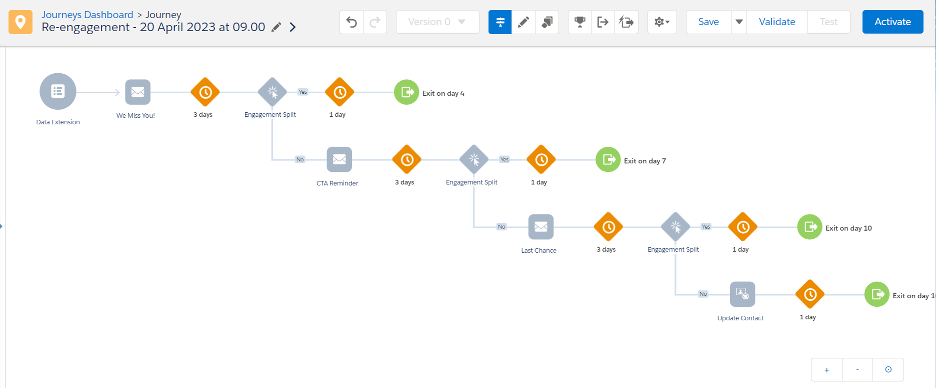Click the Data Extension text label
This screenshot has height=388, width=936.
[58, 122]
